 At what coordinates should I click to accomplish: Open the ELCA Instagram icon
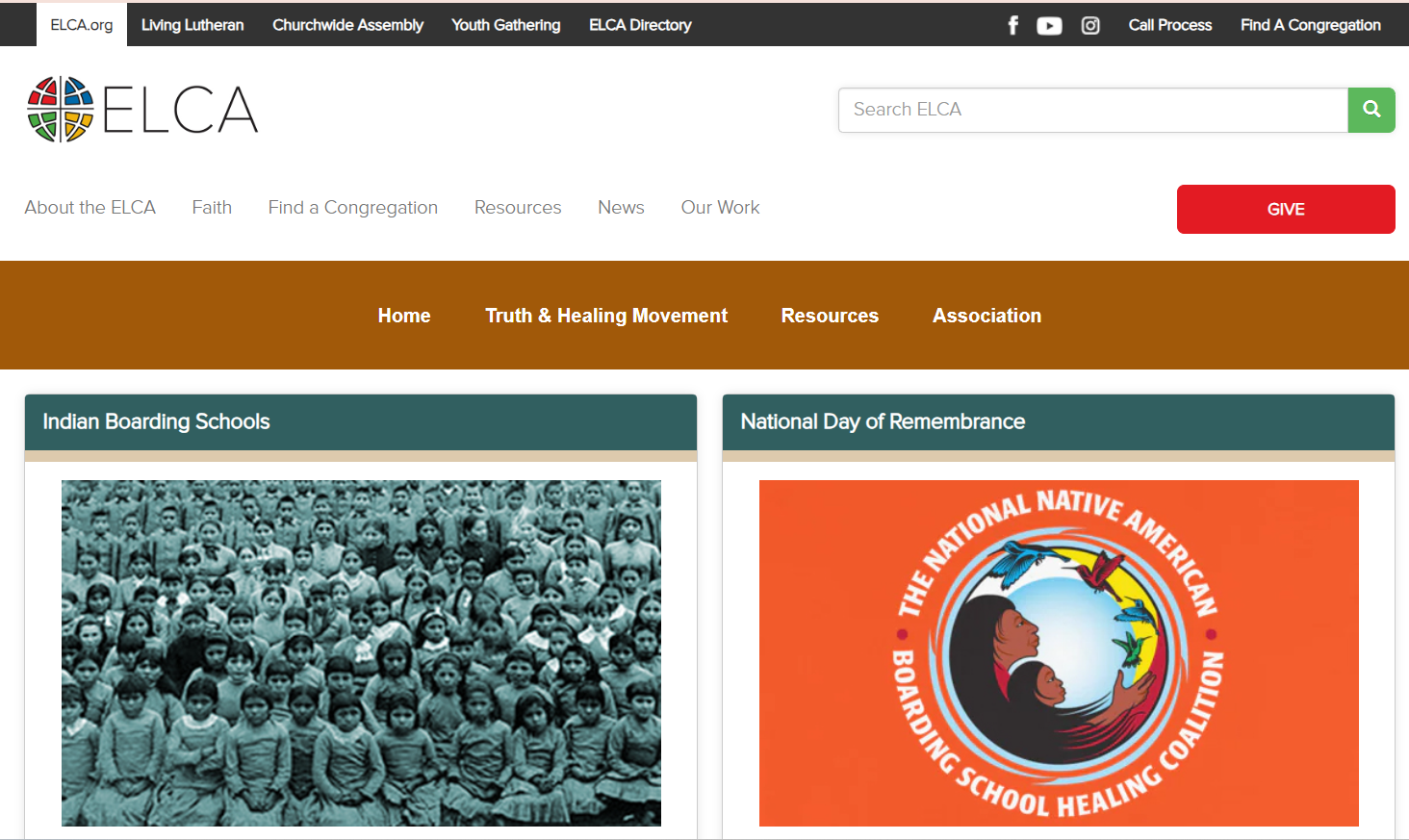tap(1090, 26)
